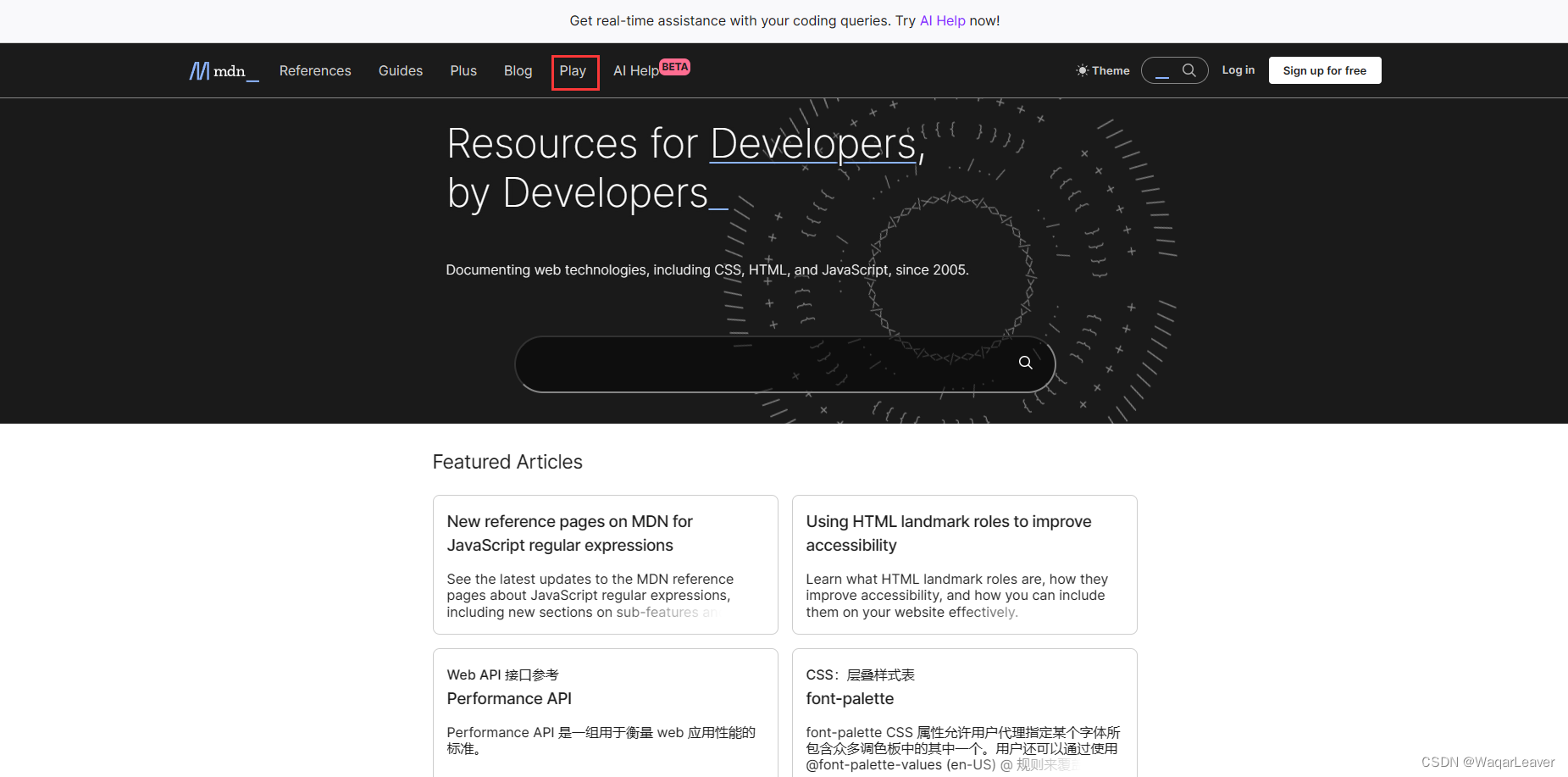Open the Guides menu

[401, 71]
